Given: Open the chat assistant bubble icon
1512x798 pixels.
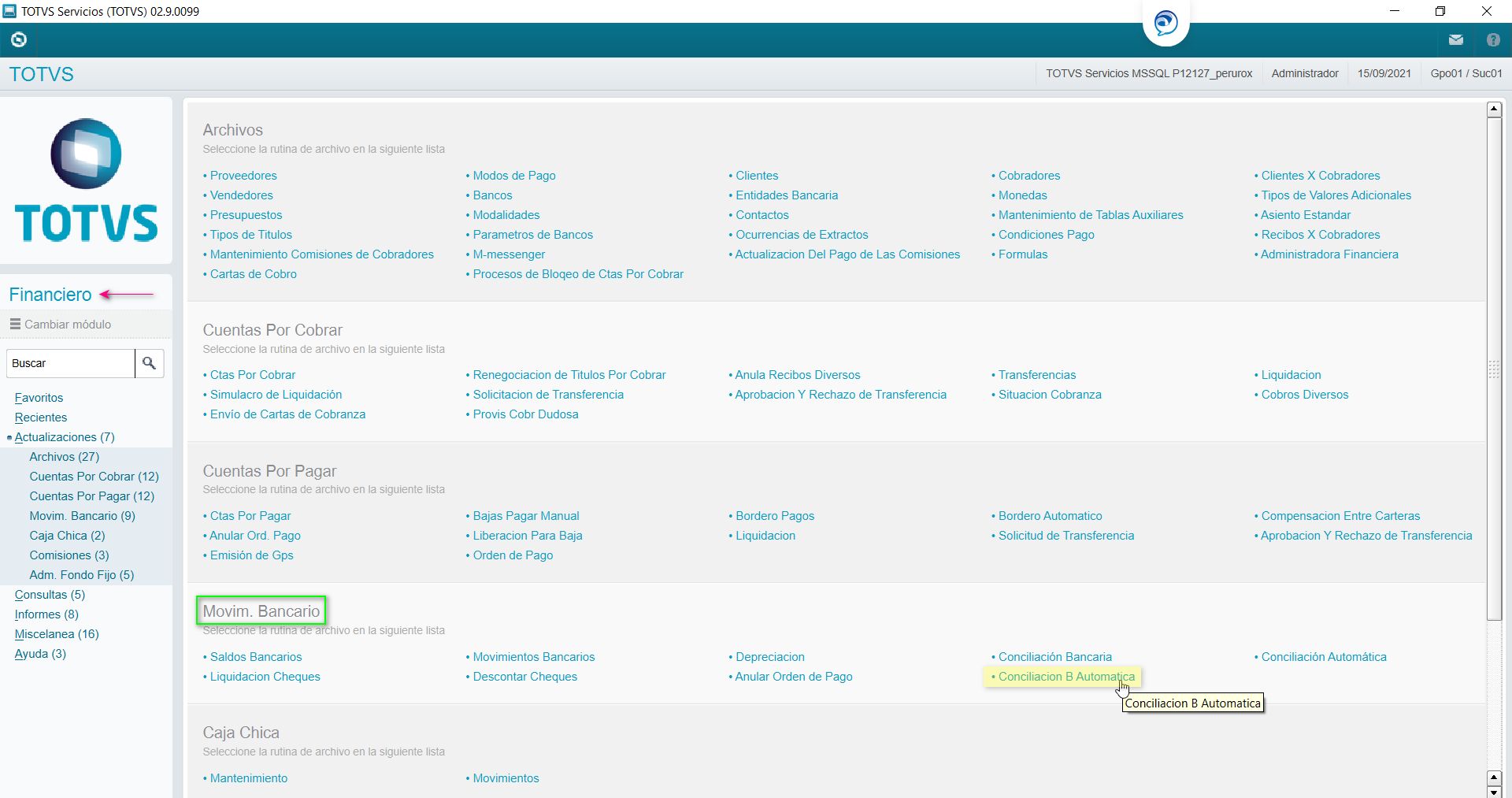Looking at the screenshot, I should 1165,23.
